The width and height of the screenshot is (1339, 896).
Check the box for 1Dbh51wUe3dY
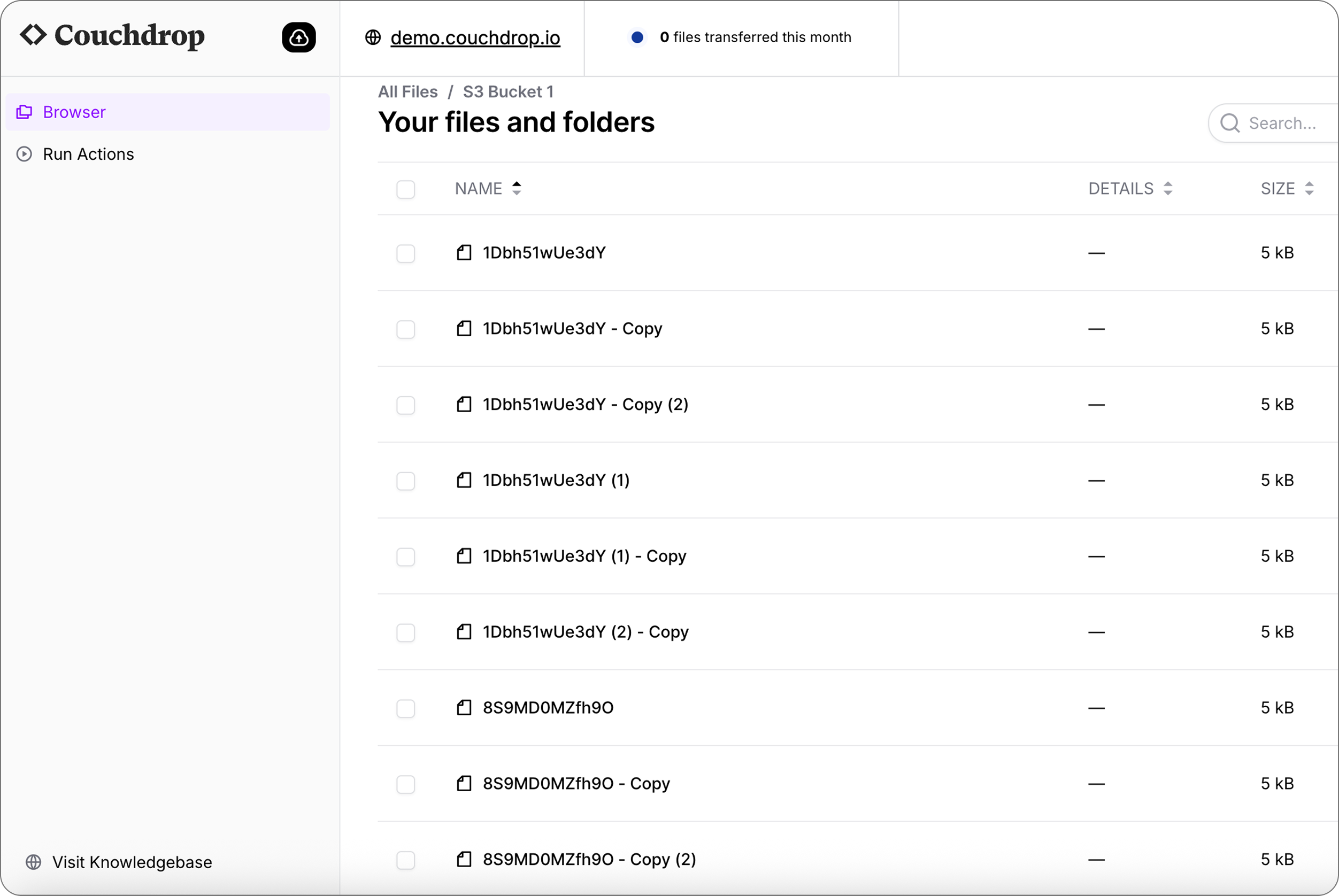click(406, 253)
